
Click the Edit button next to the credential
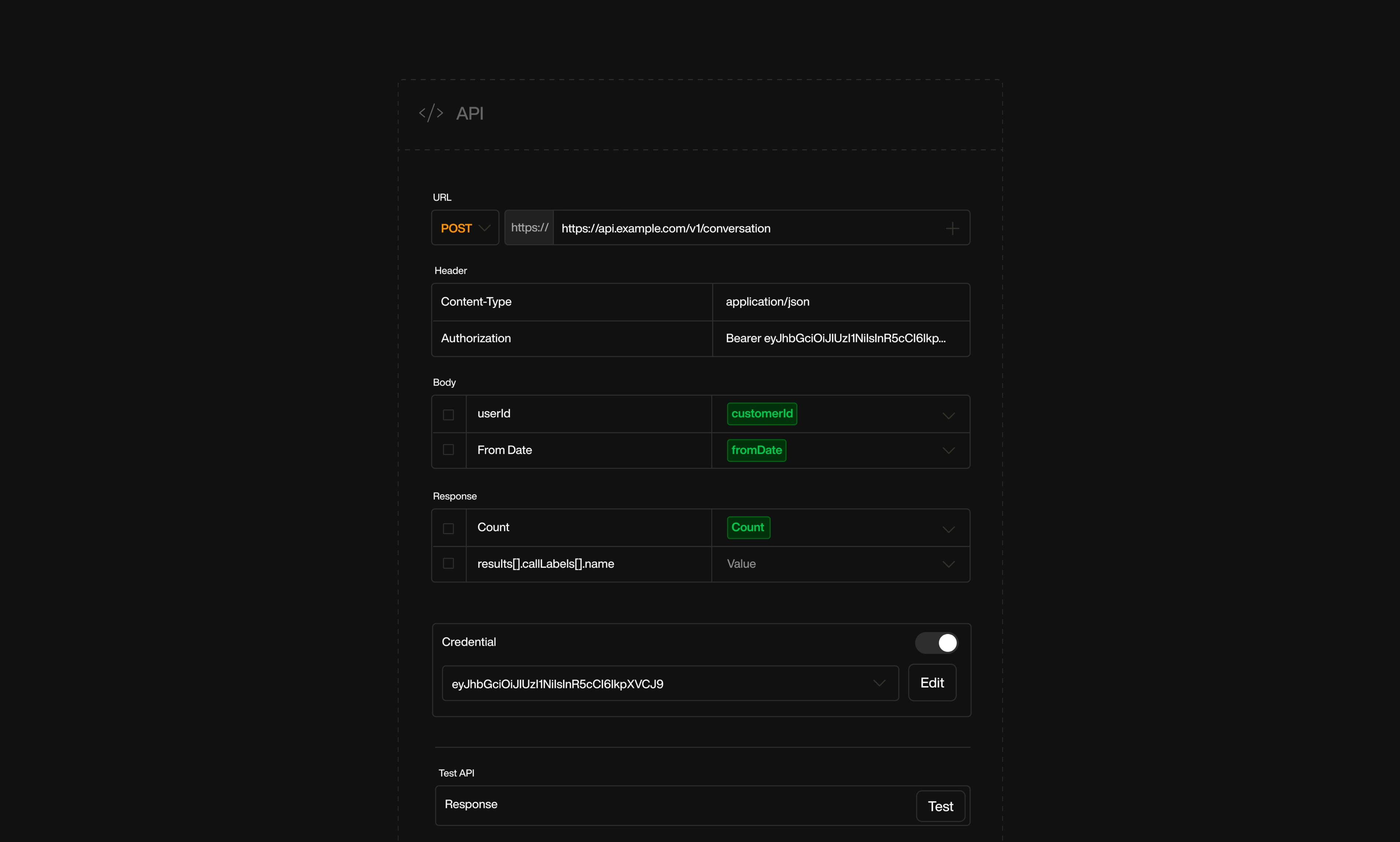pos(932,682)
